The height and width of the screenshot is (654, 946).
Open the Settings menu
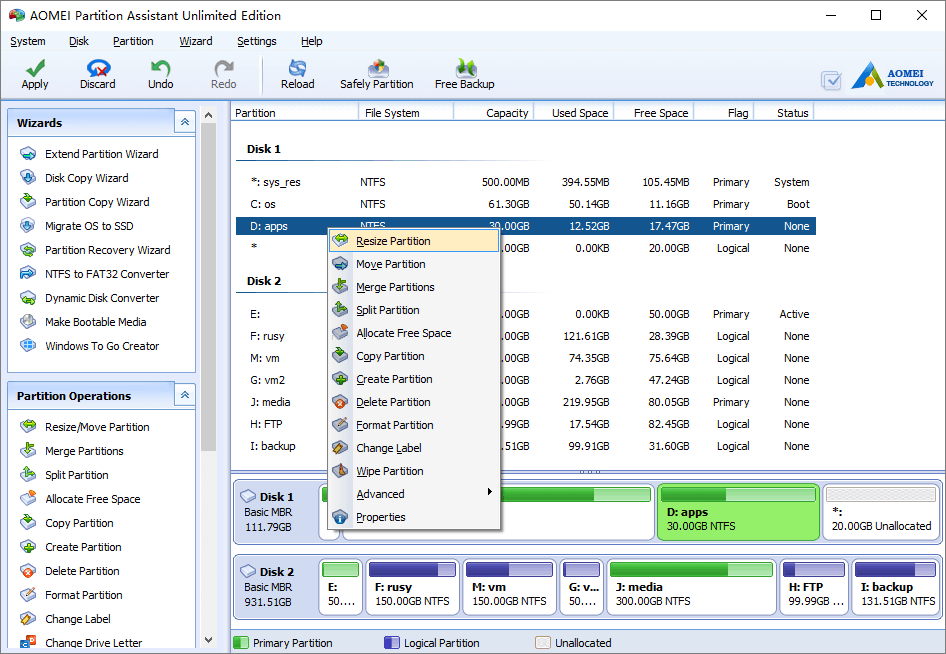click(256, 41)
